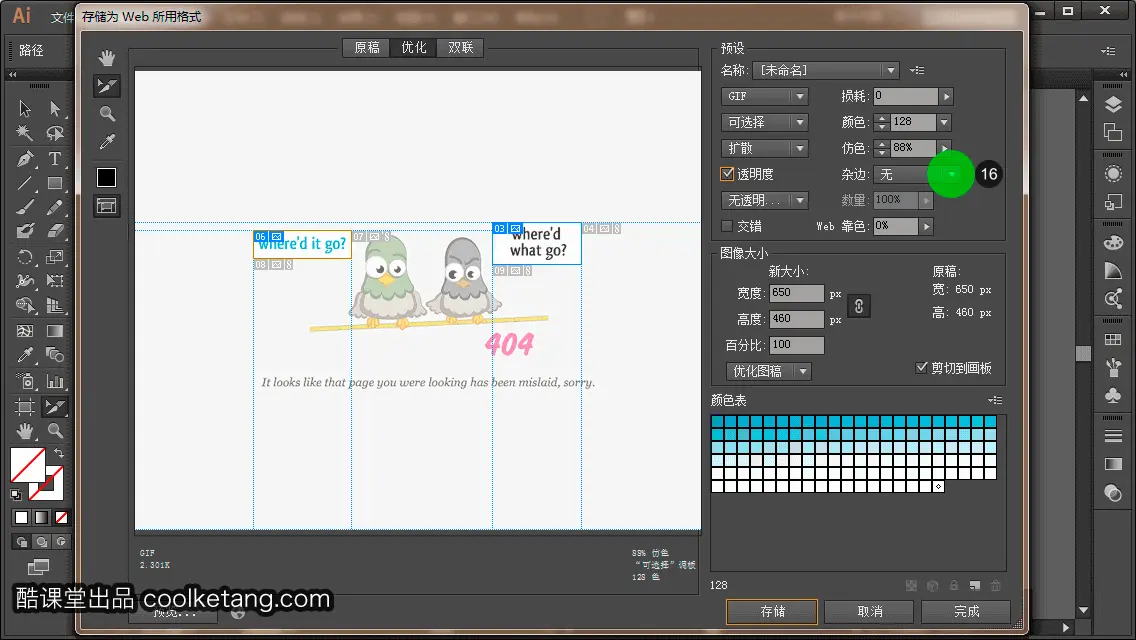Viewport: 1136px width, 640px height.
Task: Open the 颜色表 panel menu icon
Action: click(995, 400)
